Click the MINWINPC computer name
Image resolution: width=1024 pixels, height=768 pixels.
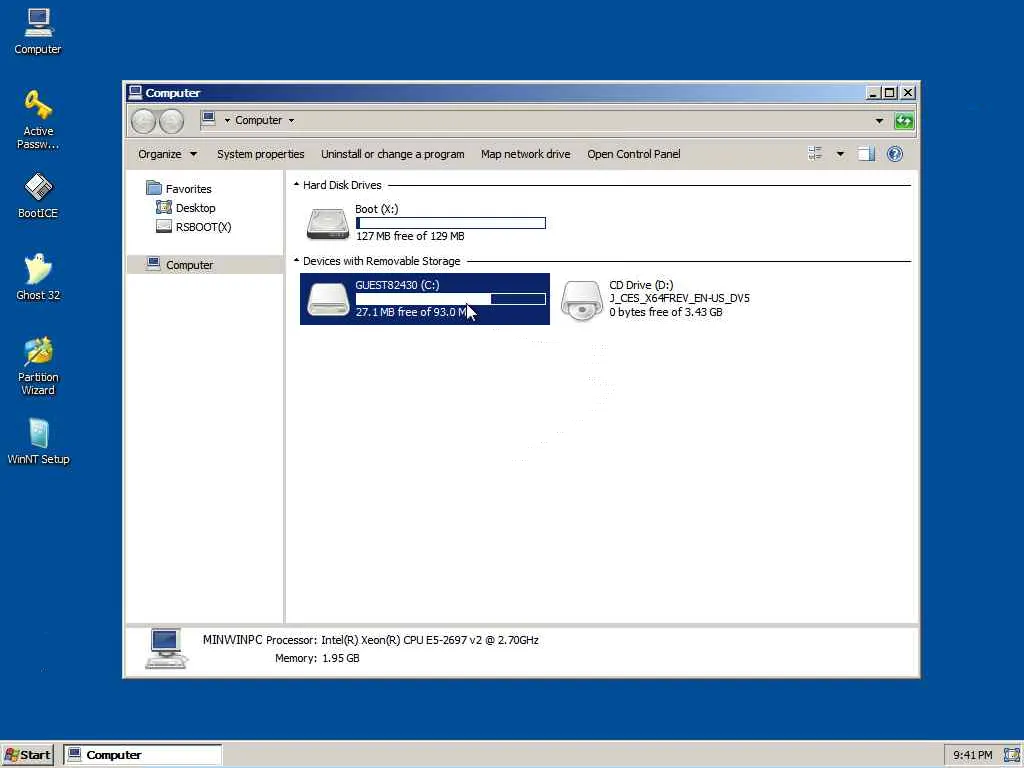pyautogui.click(x=232, y=640)
